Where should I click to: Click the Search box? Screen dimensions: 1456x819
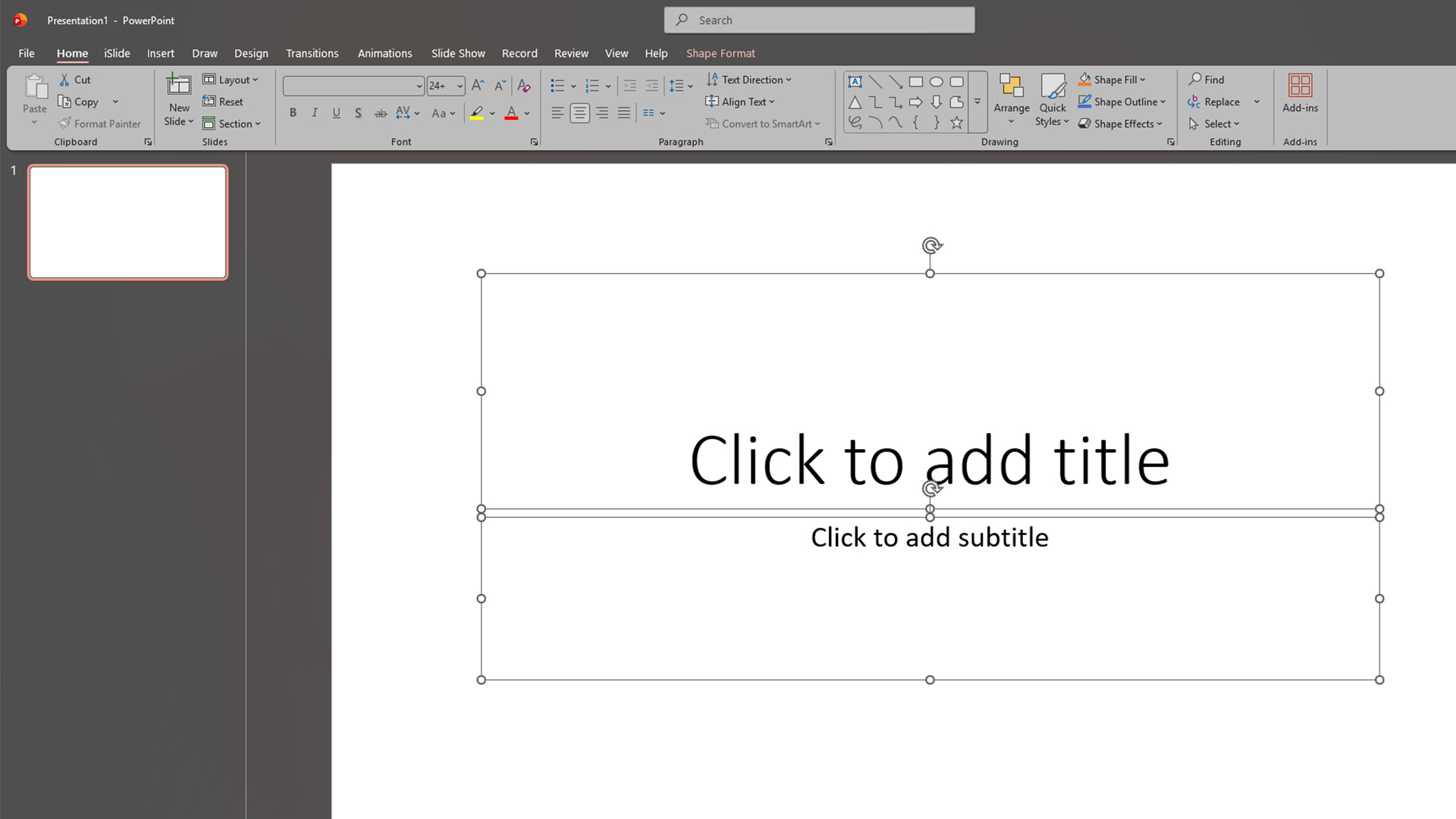(819, 20)
